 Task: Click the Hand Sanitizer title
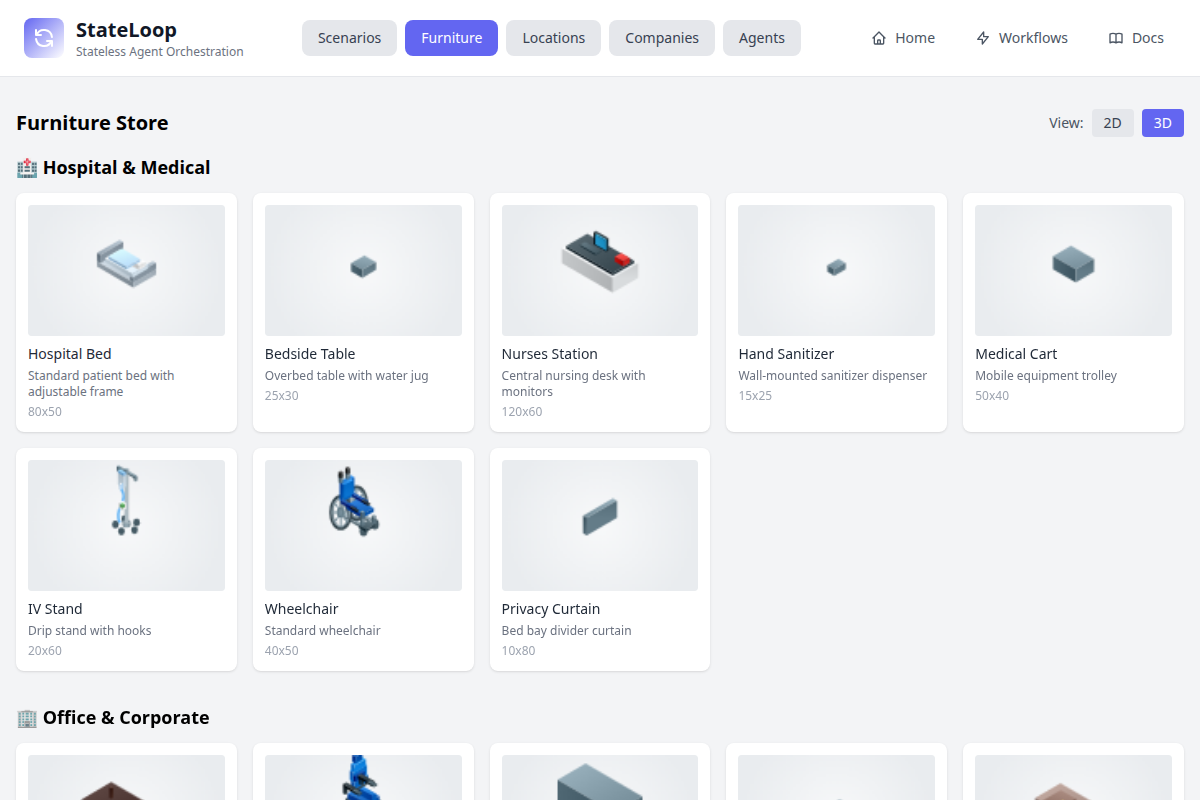pos(786,354)
